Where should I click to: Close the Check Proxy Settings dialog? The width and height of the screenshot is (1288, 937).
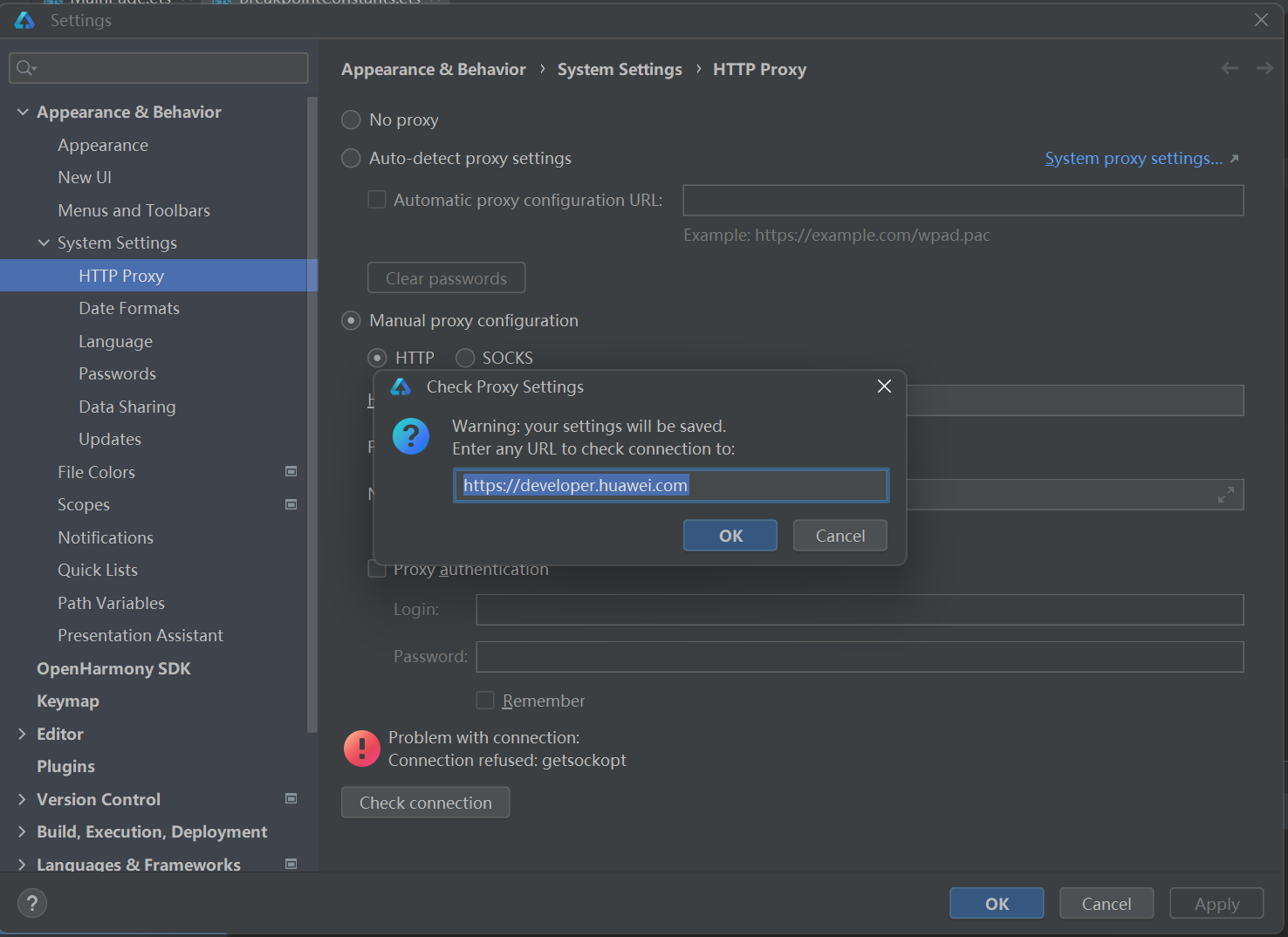coord(884,386)
